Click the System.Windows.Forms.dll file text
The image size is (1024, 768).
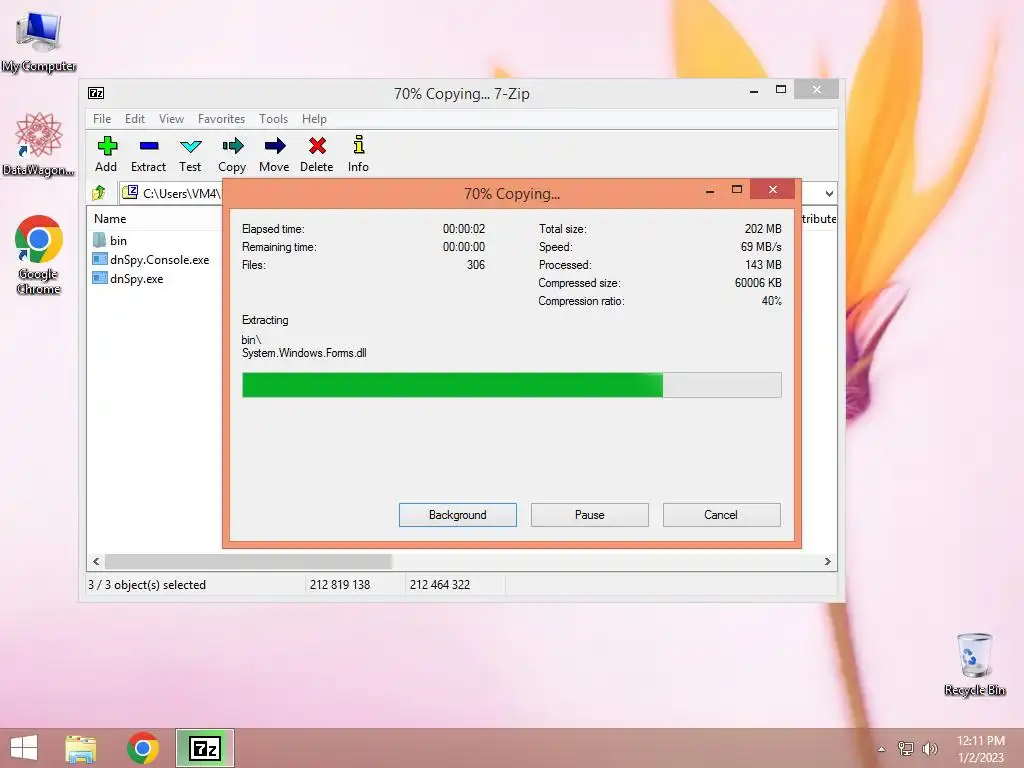304,353
